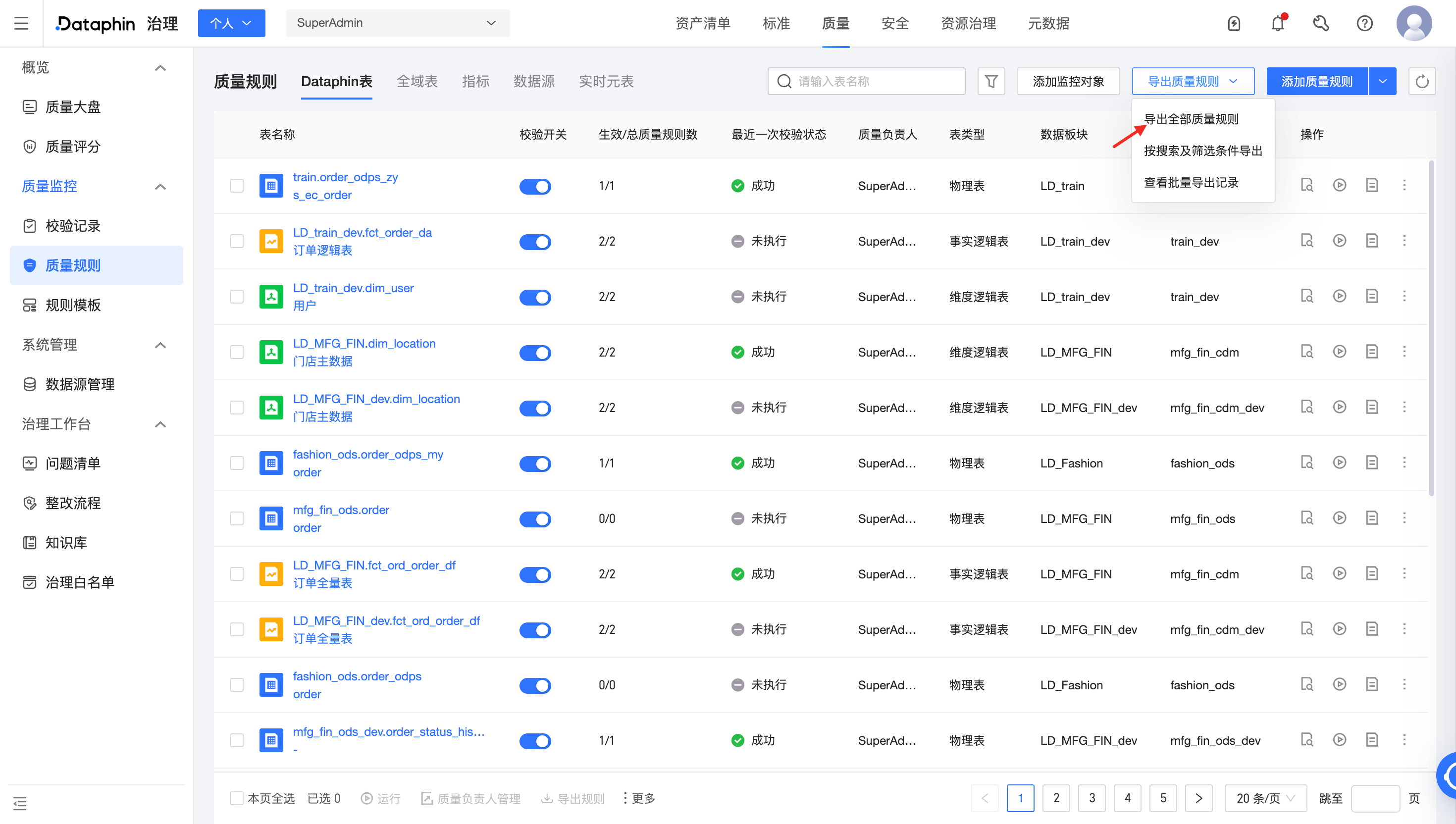
Task: Switch to the 全域表 tab
Action: pos(417,82)
